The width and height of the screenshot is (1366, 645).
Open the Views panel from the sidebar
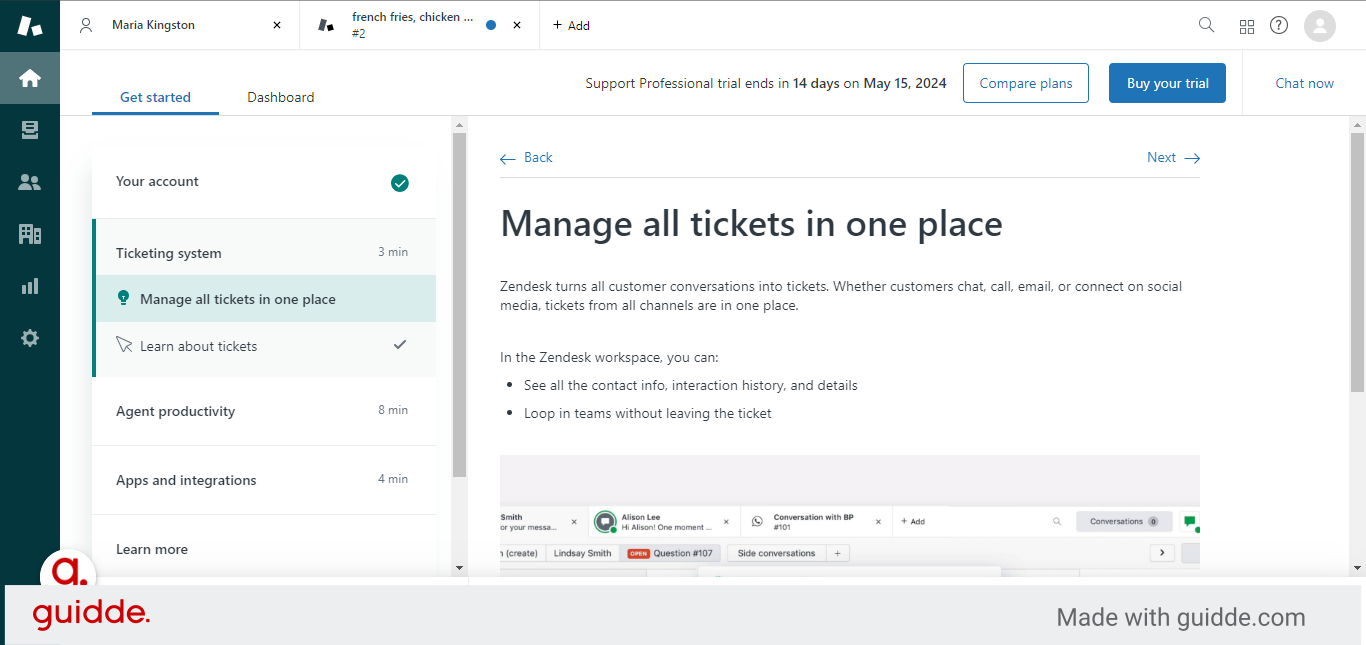[x=30, y=130]
